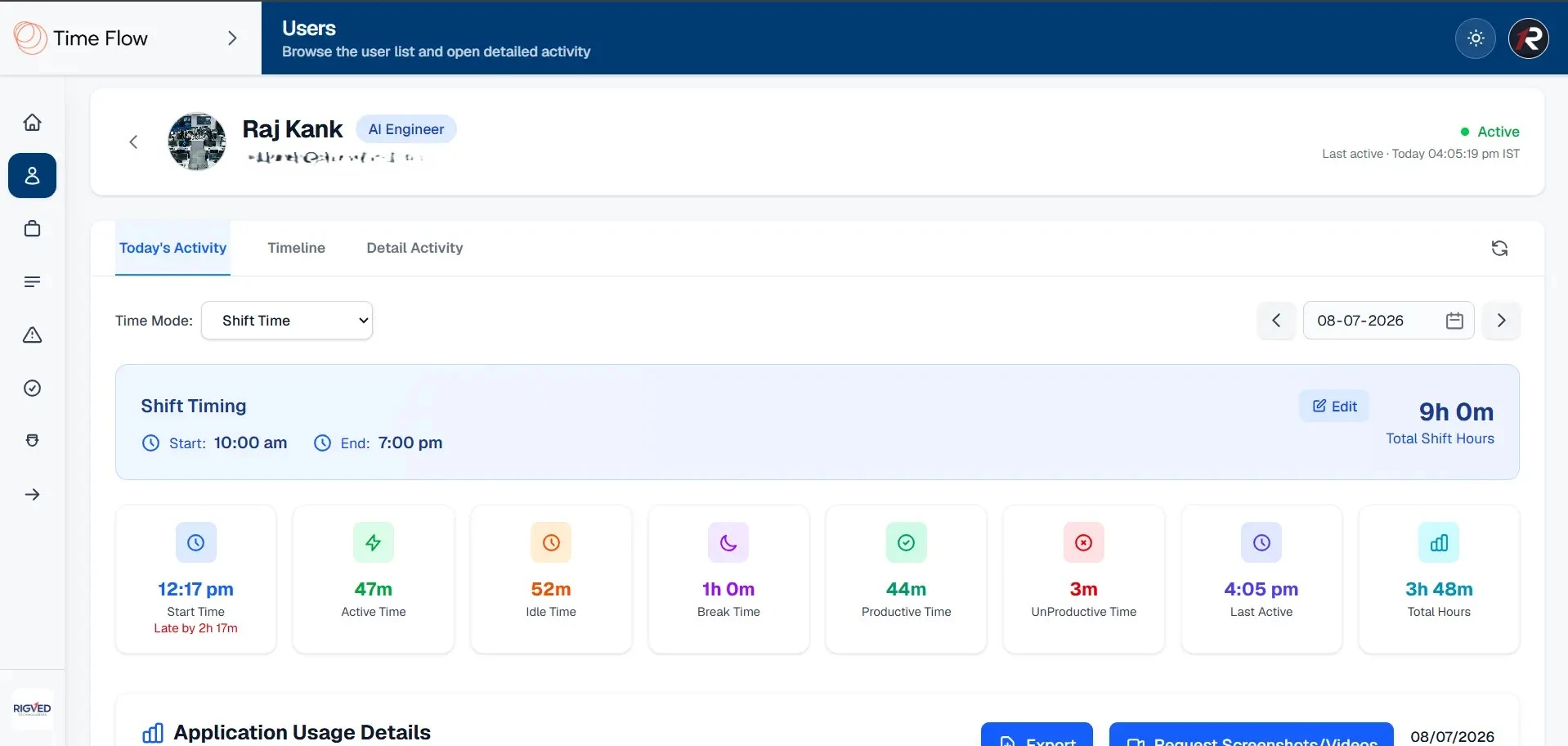The height and width of the screenshot is (746, 1568).
Task: Click the Productive Time checkmark icon
Action: (907, 542)
